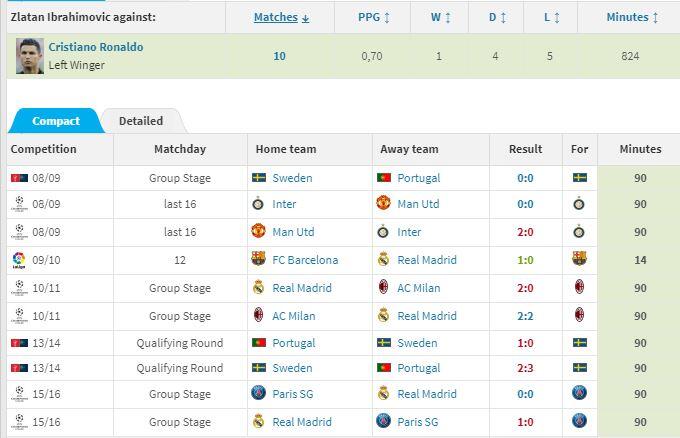Sort by L losses column
Image resolution: width=680 pixels, height=438 pixels.
click(x=552, y=17)
